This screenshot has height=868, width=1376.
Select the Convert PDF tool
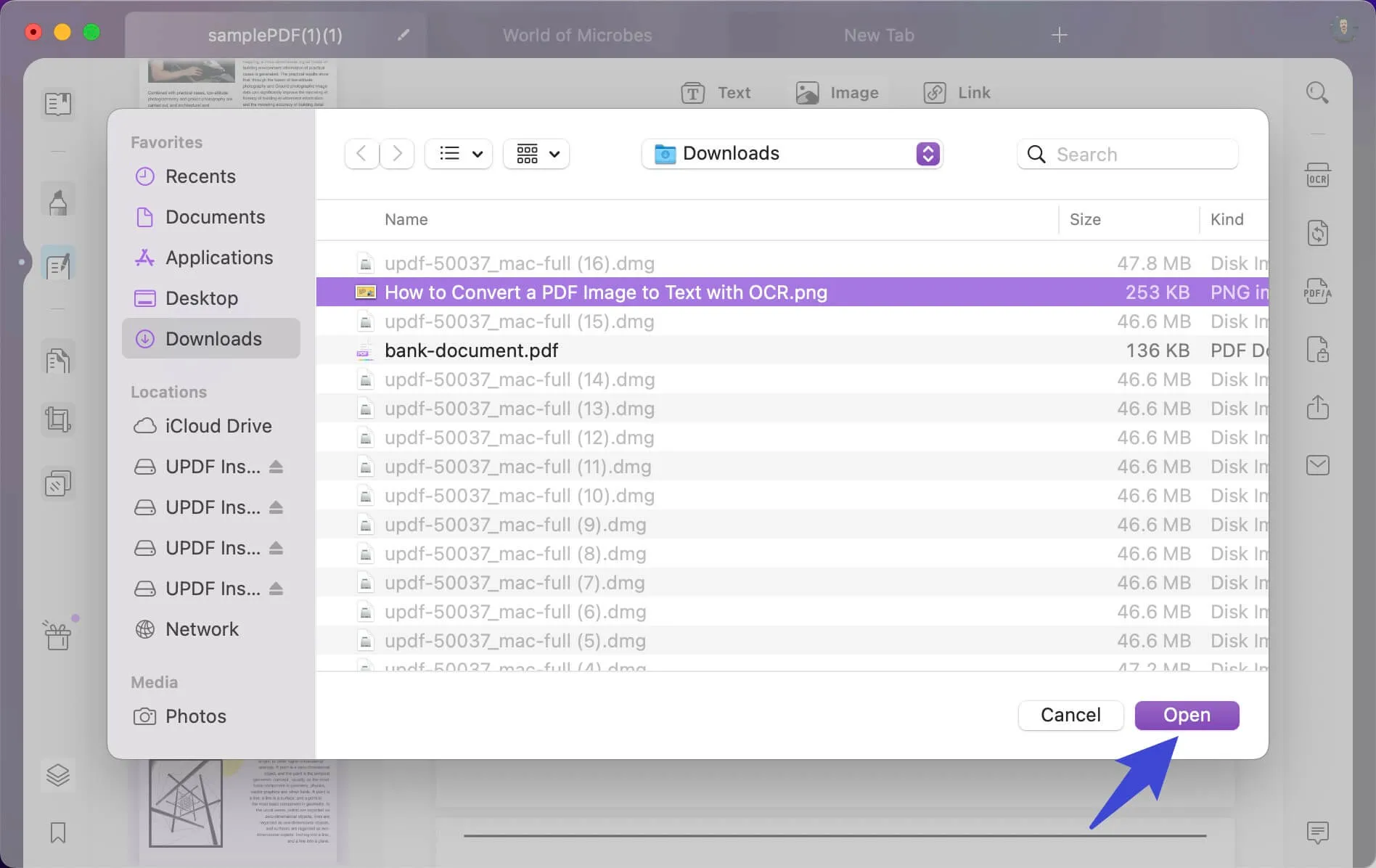(1317, 232)
